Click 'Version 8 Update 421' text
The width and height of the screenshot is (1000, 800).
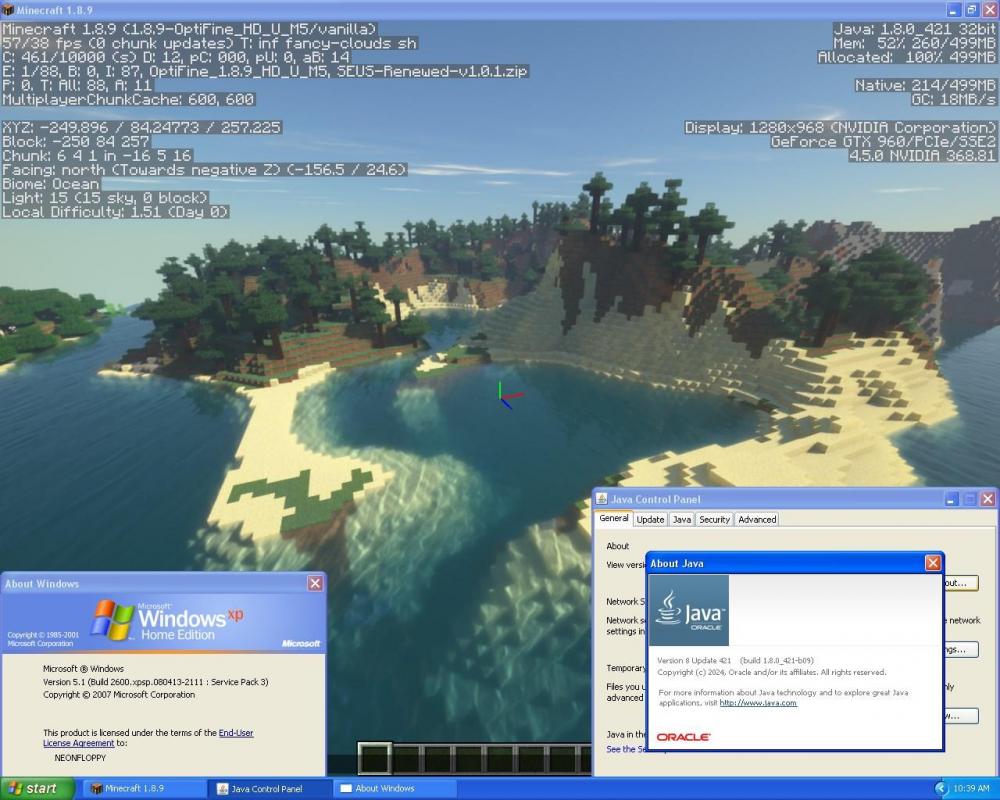[x=694, y=660]
